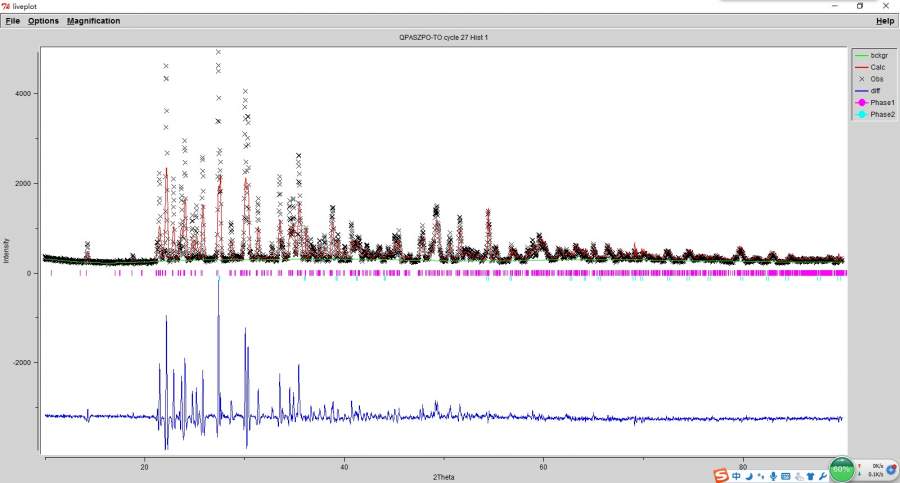Open the shirt skin icon
The height and width of the screenshot is (483, 900).
(810, 476)
